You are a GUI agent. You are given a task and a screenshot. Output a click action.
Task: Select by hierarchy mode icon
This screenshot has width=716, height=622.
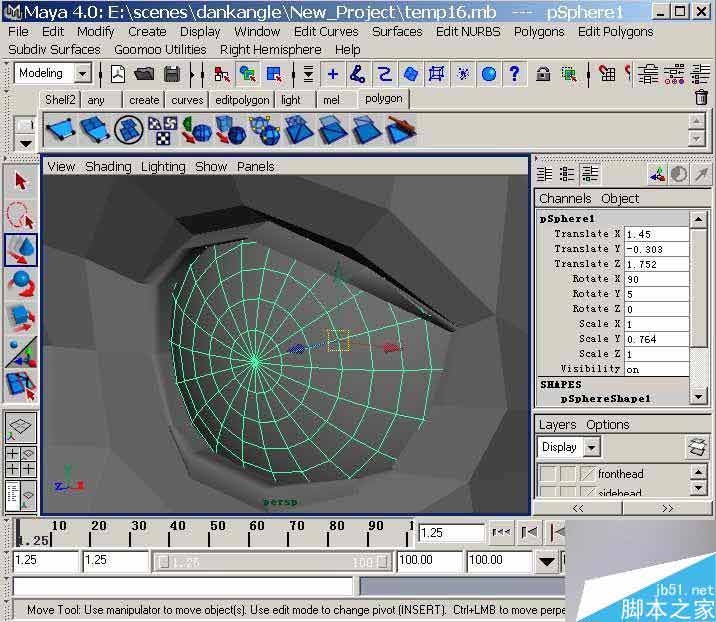[x=221, y=74]
